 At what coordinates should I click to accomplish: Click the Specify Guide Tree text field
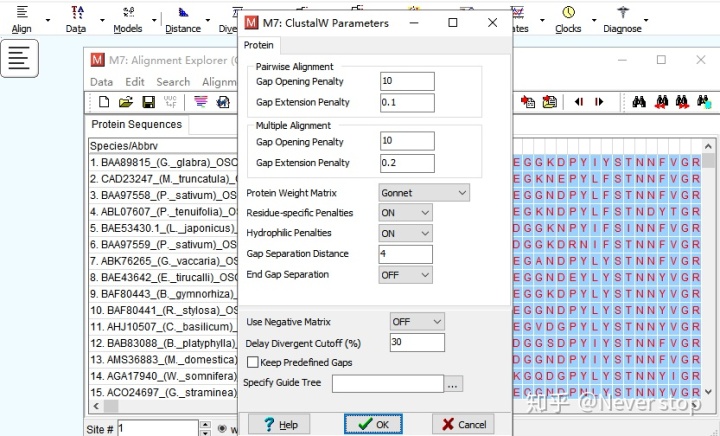(388, 384)
